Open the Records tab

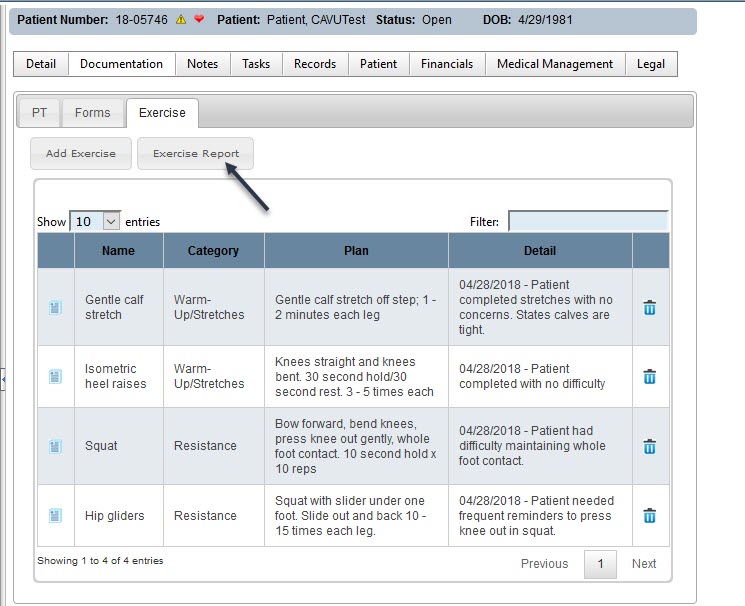click(x=315, y=64)
